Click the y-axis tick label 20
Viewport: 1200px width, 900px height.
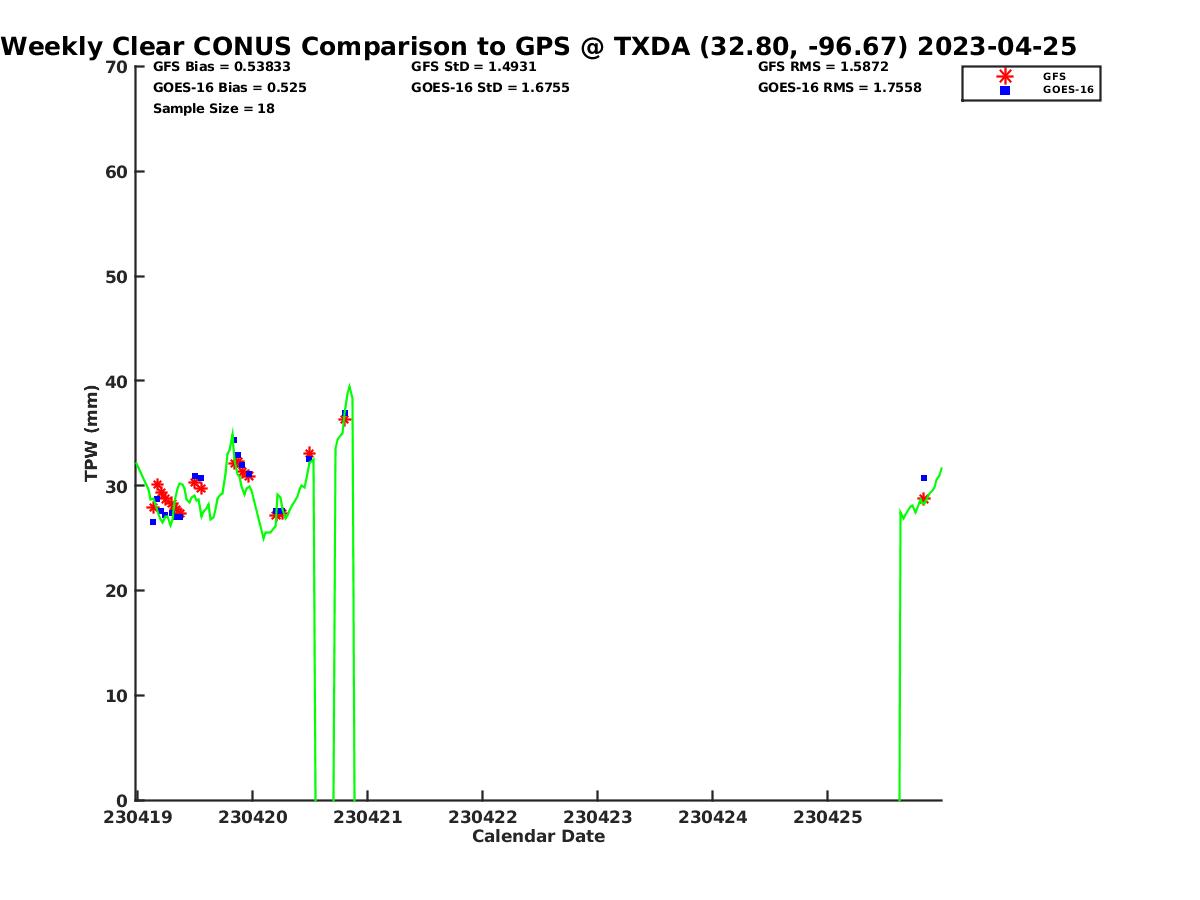tap(117, 591)
